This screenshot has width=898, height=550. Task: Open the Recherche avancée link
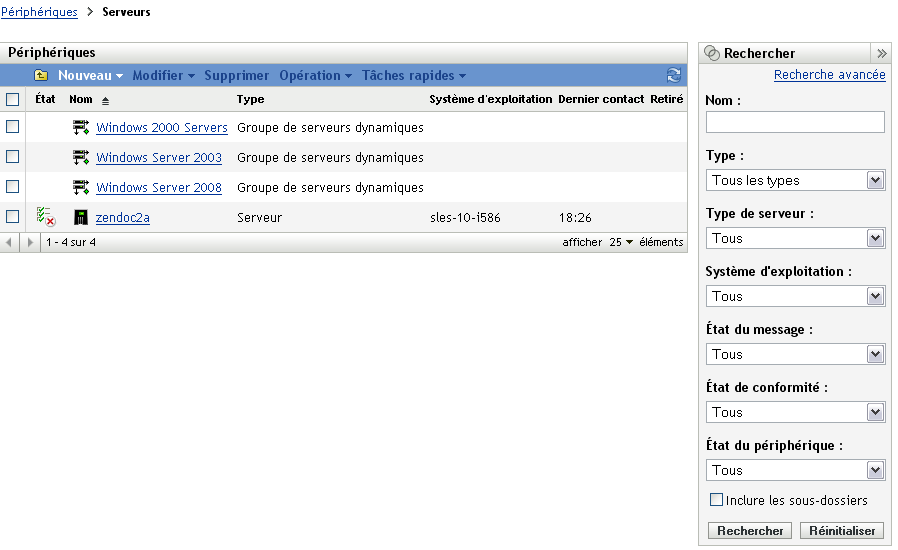click(x=829, y=75)
